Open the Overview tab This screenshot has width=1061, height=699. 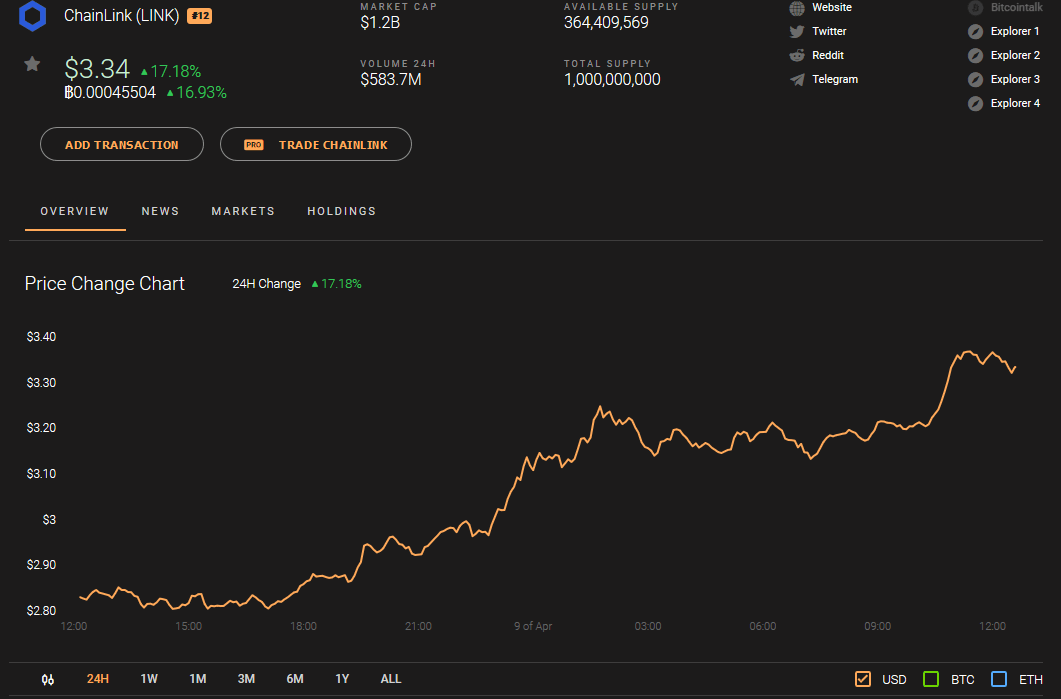74,211
